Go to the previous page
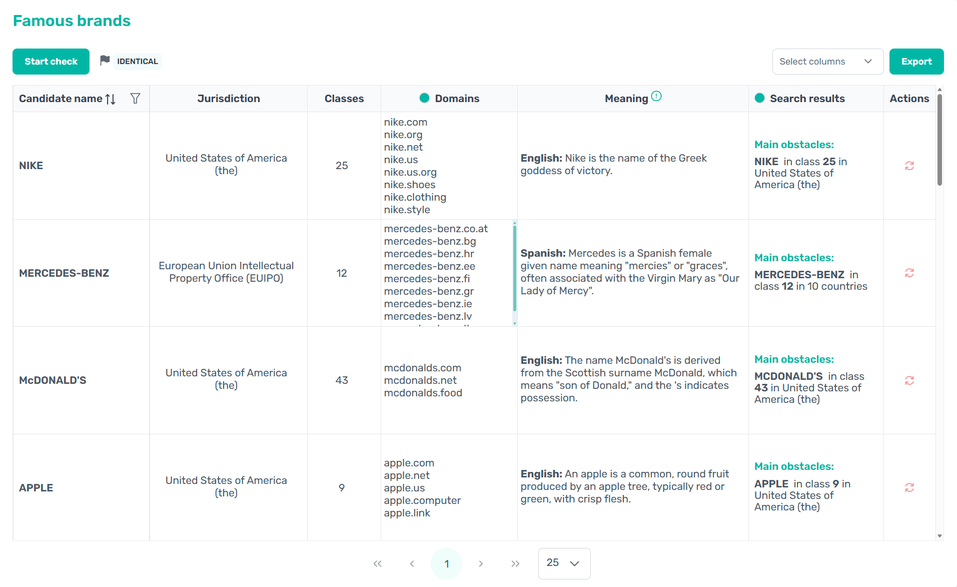Screen dimensions: 957x587 pos(412,564)
